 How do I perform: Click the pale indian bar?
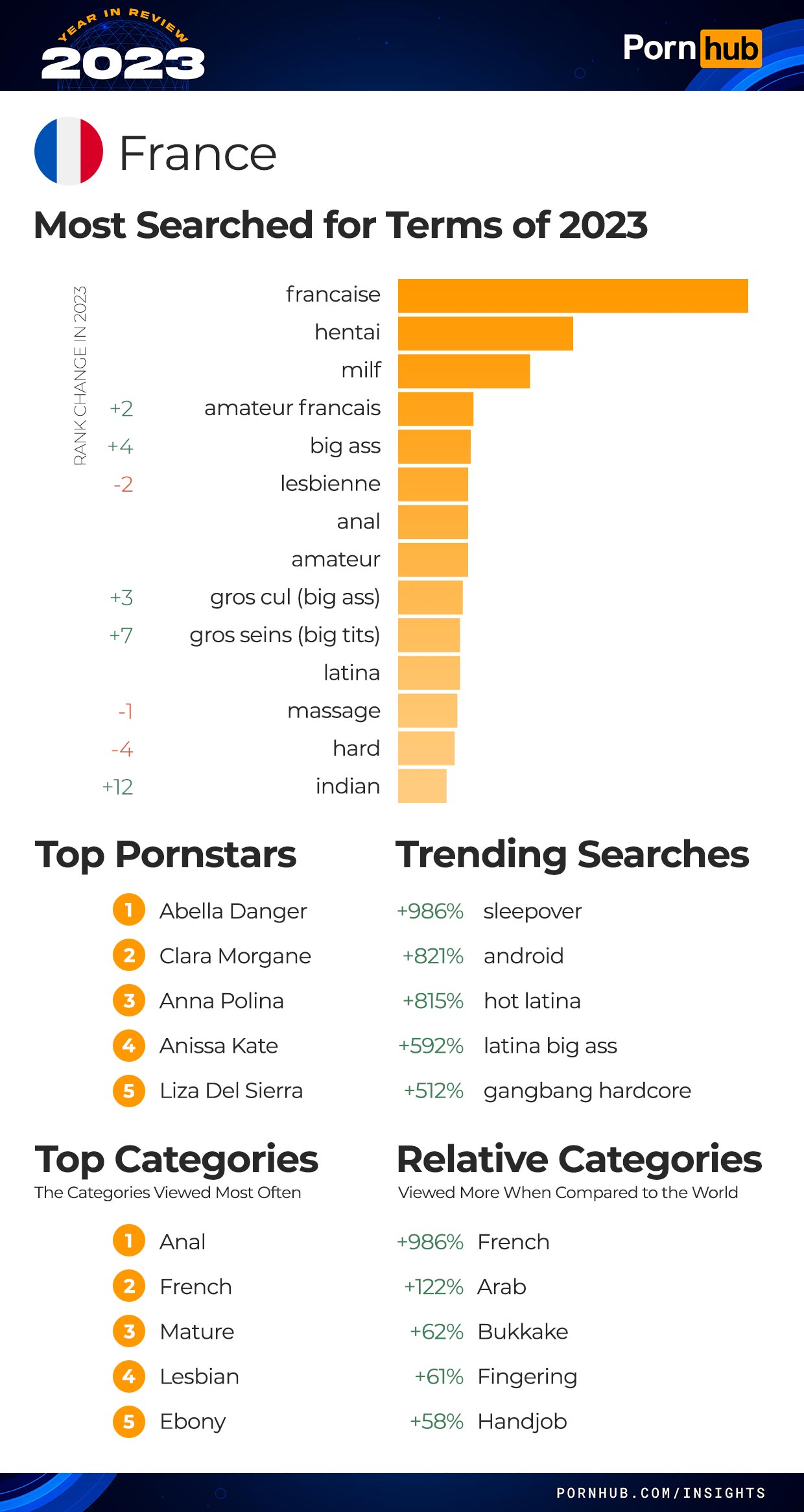tap(422, 786)
